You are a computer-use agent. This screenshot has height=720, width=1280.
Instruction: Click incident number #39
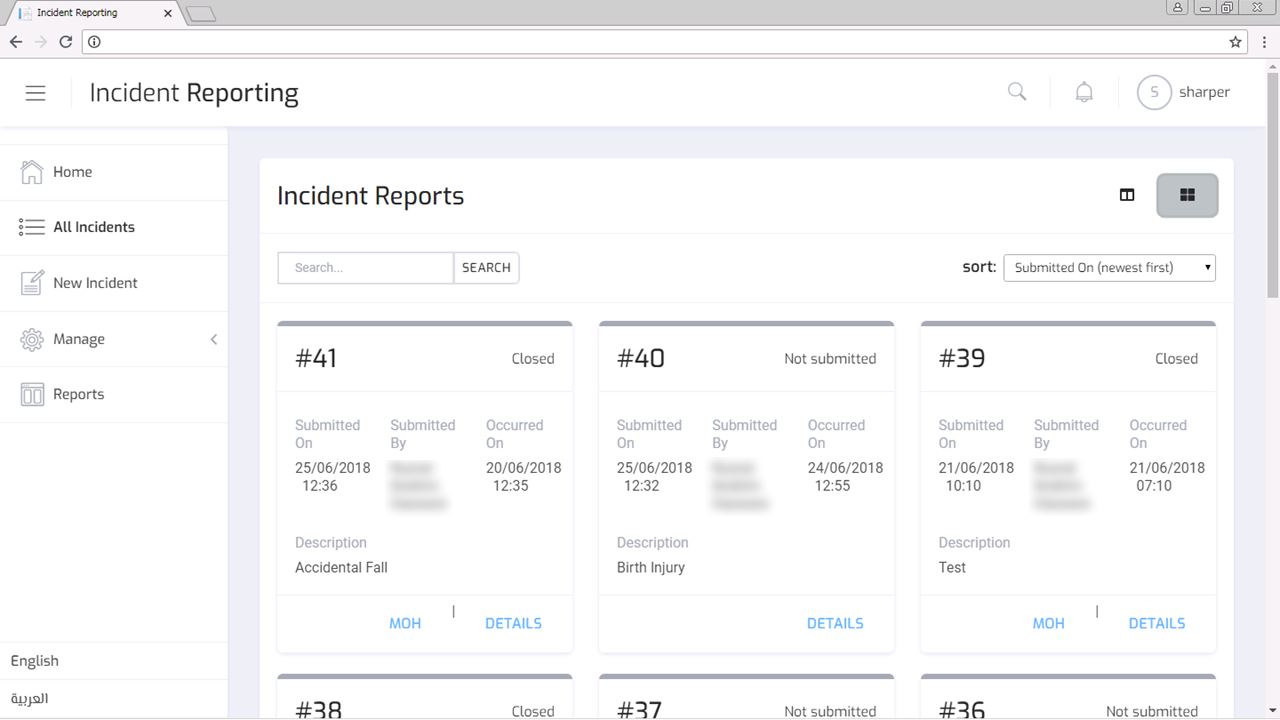pos(962,358)
